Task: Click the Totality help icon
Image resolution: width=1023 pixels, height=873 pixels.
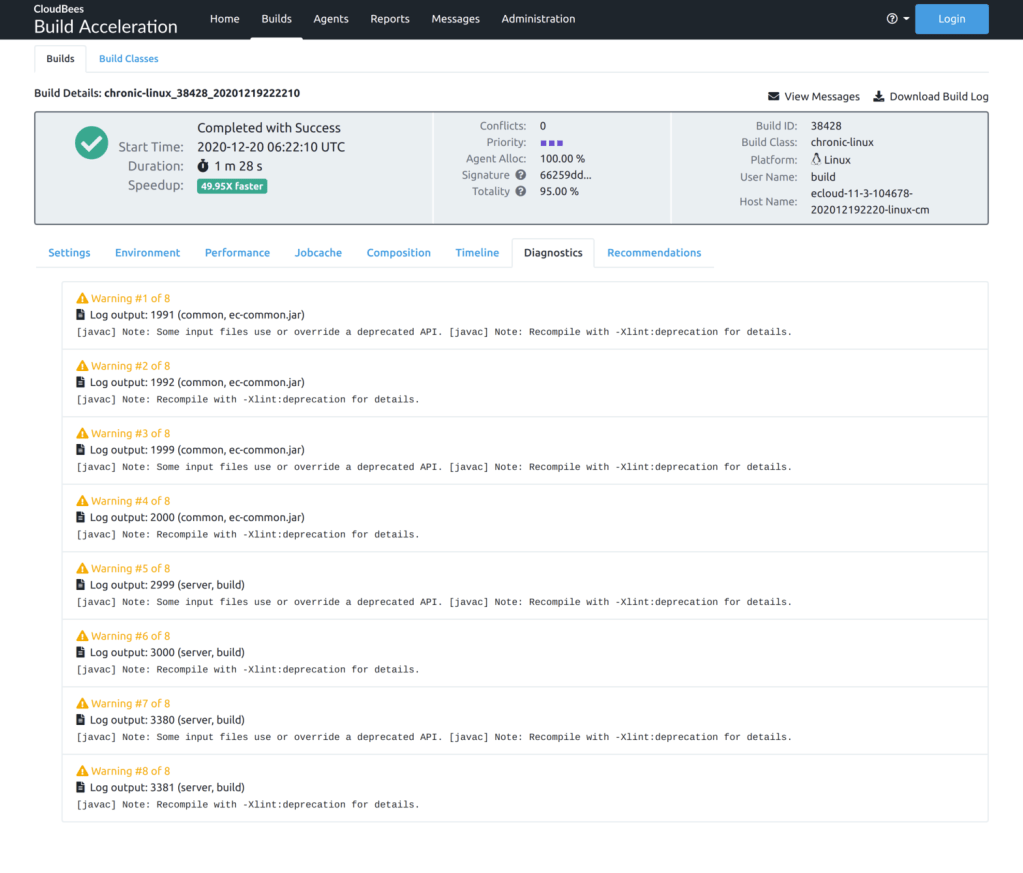Action: pyautogui.click(x=520, y=191)
